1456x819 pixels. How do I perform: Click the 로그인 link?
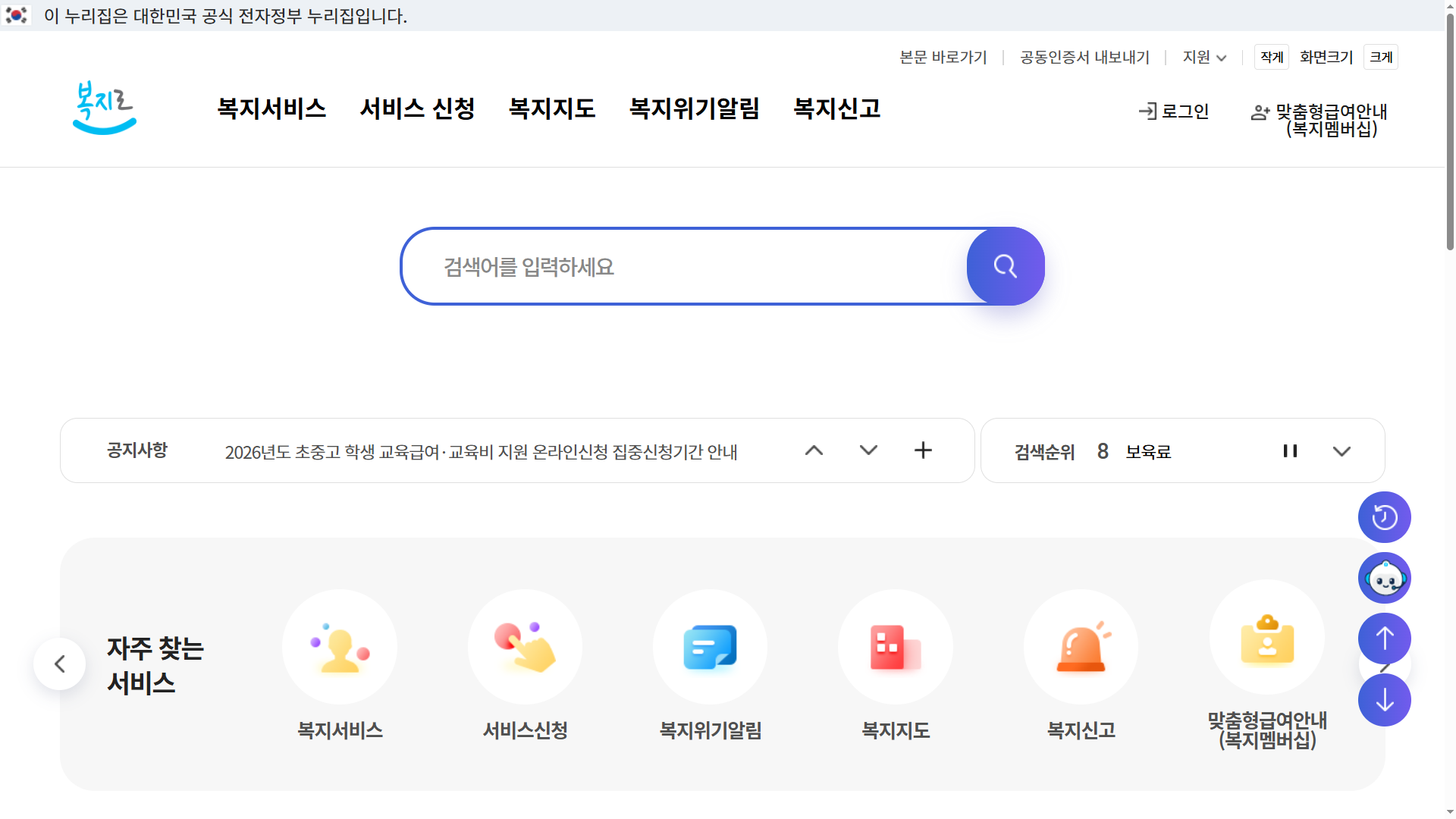pos(1174,111)
